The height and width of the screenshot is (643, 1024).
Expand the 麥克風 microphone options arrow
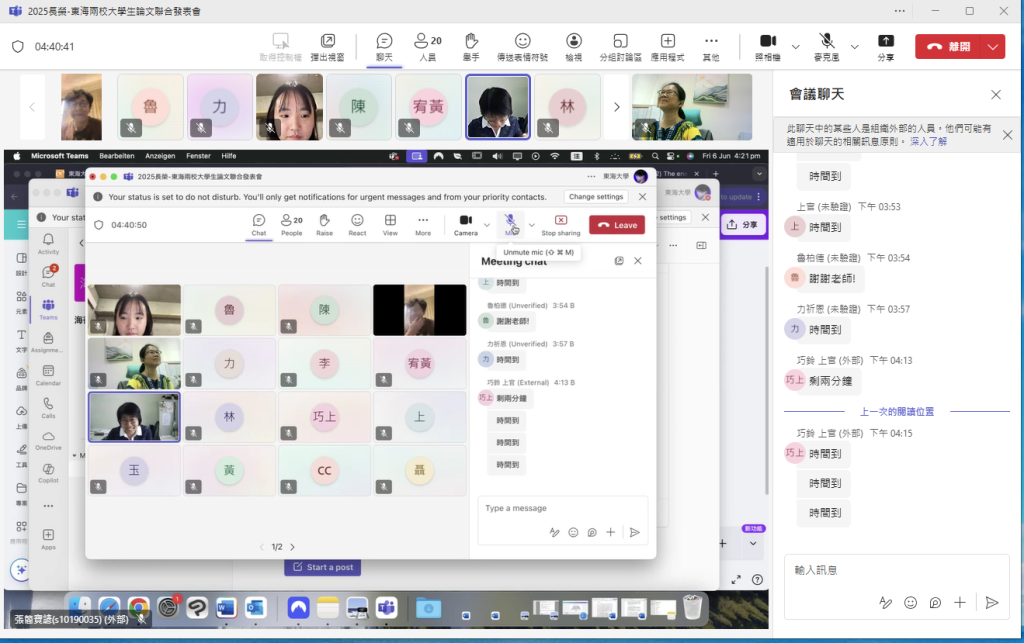(854, 46)
